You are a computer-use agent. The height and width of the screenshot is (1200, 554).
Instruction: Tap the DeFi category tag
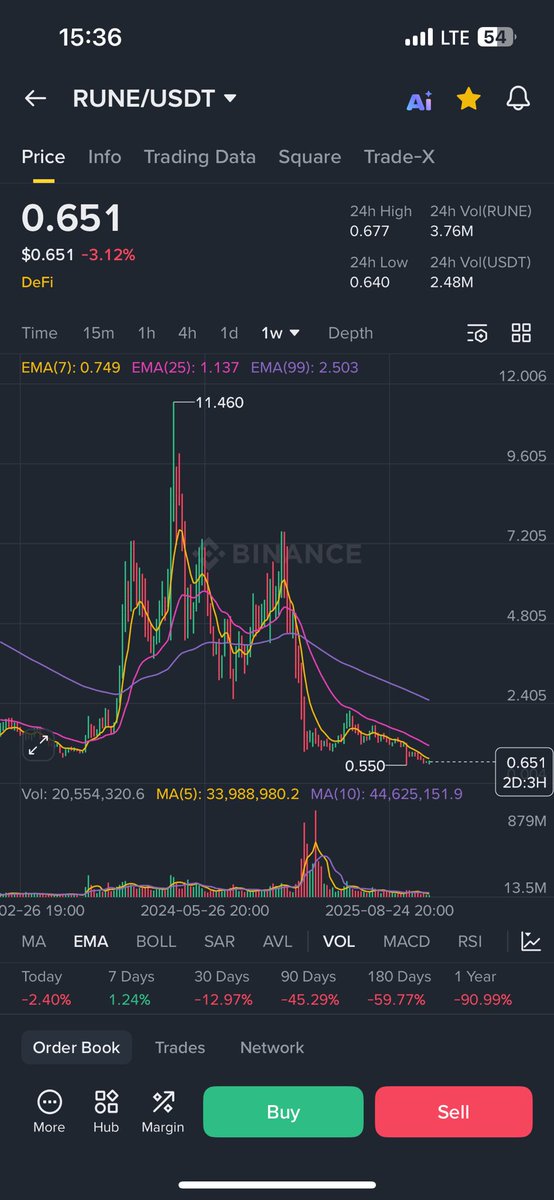pos(37,283)
